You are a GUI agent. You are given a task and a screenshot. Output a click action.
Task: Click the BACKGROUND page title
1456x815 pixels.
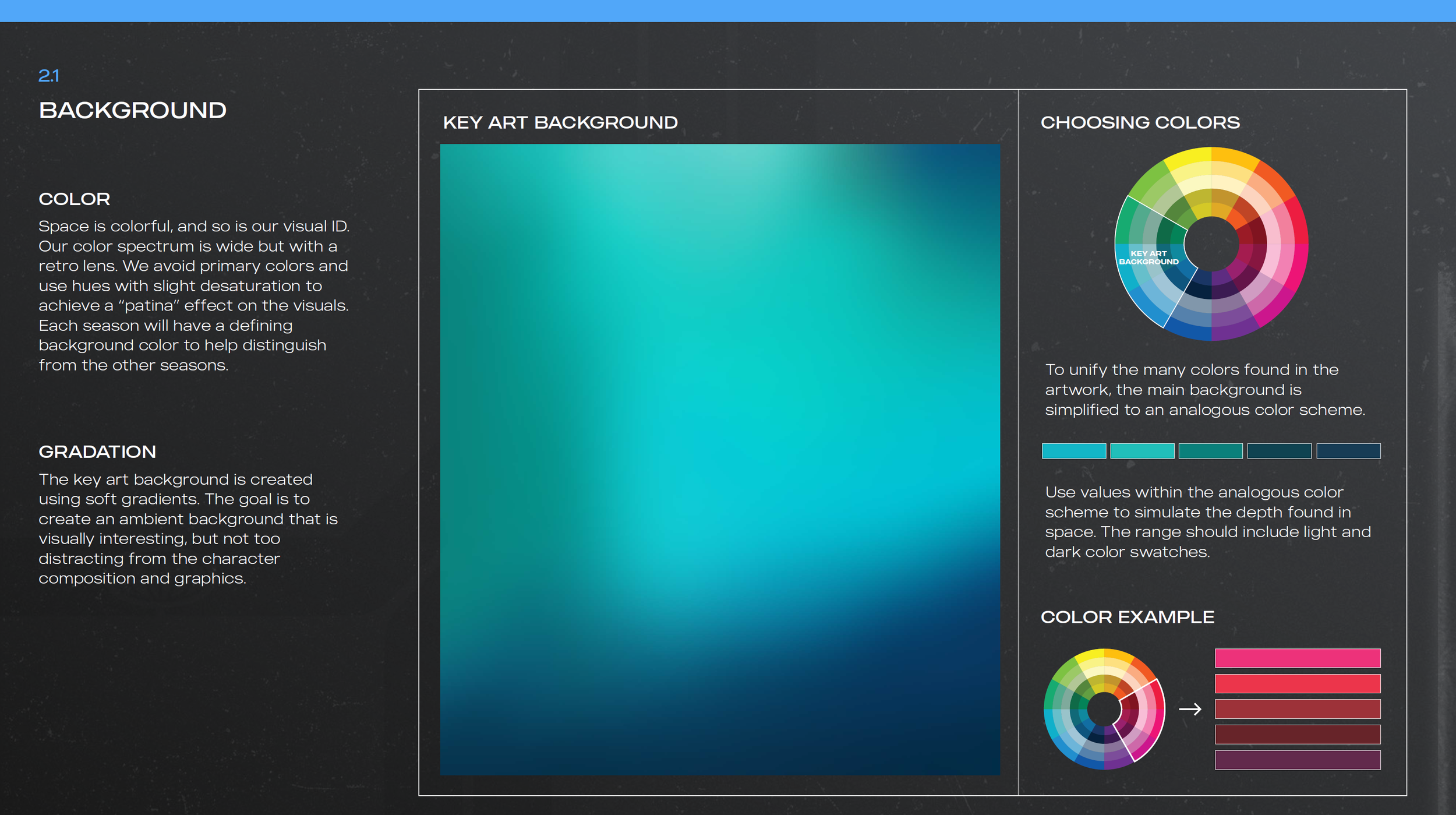(133, 110)
